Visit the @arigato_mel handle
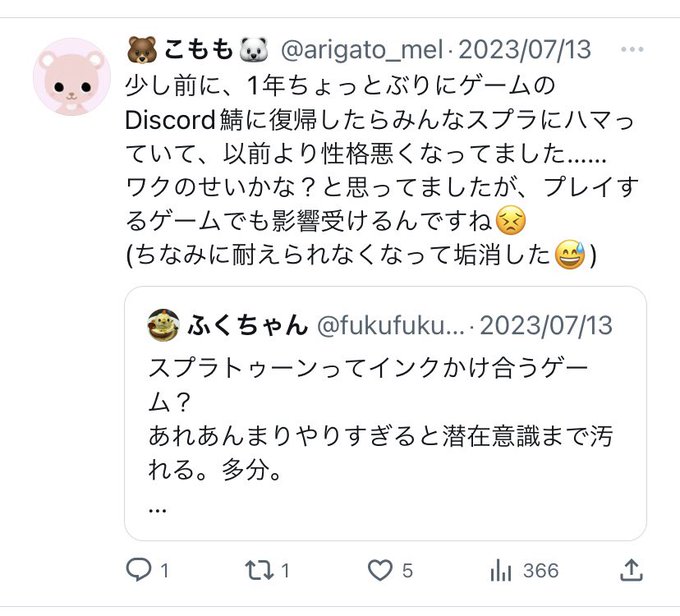The height and width of the screenshot is (616, 680). 362,49
